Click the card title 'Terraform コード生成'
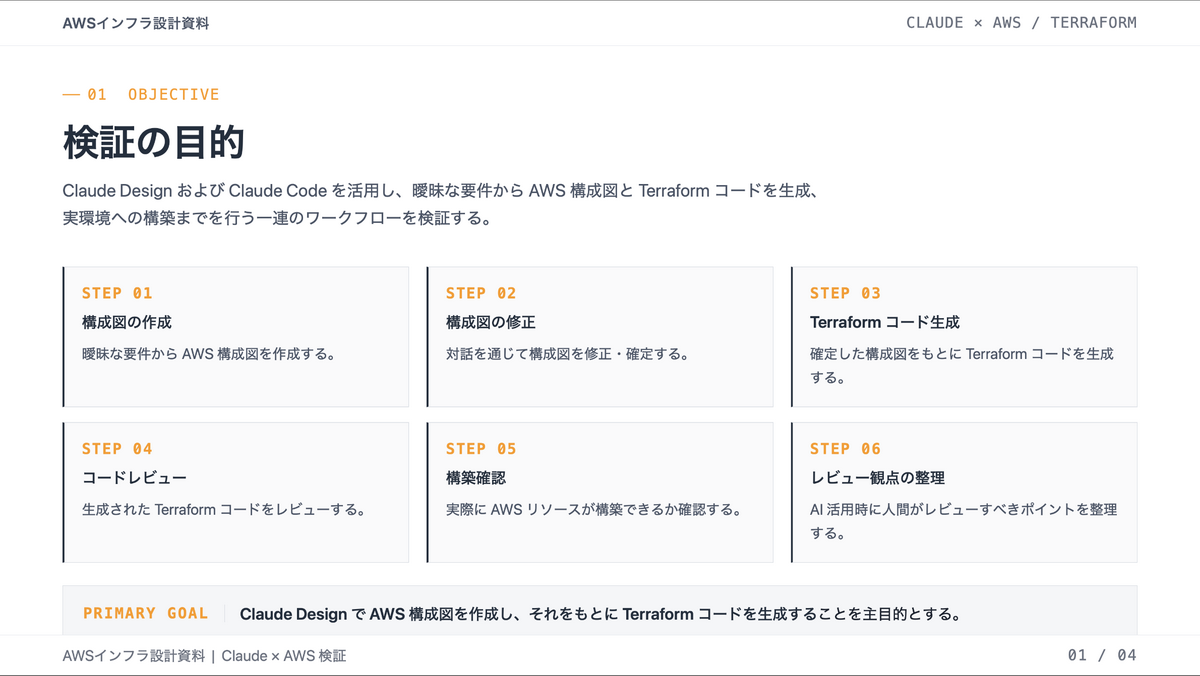This screenshot has height=676, width=1200. coord(885,322)
